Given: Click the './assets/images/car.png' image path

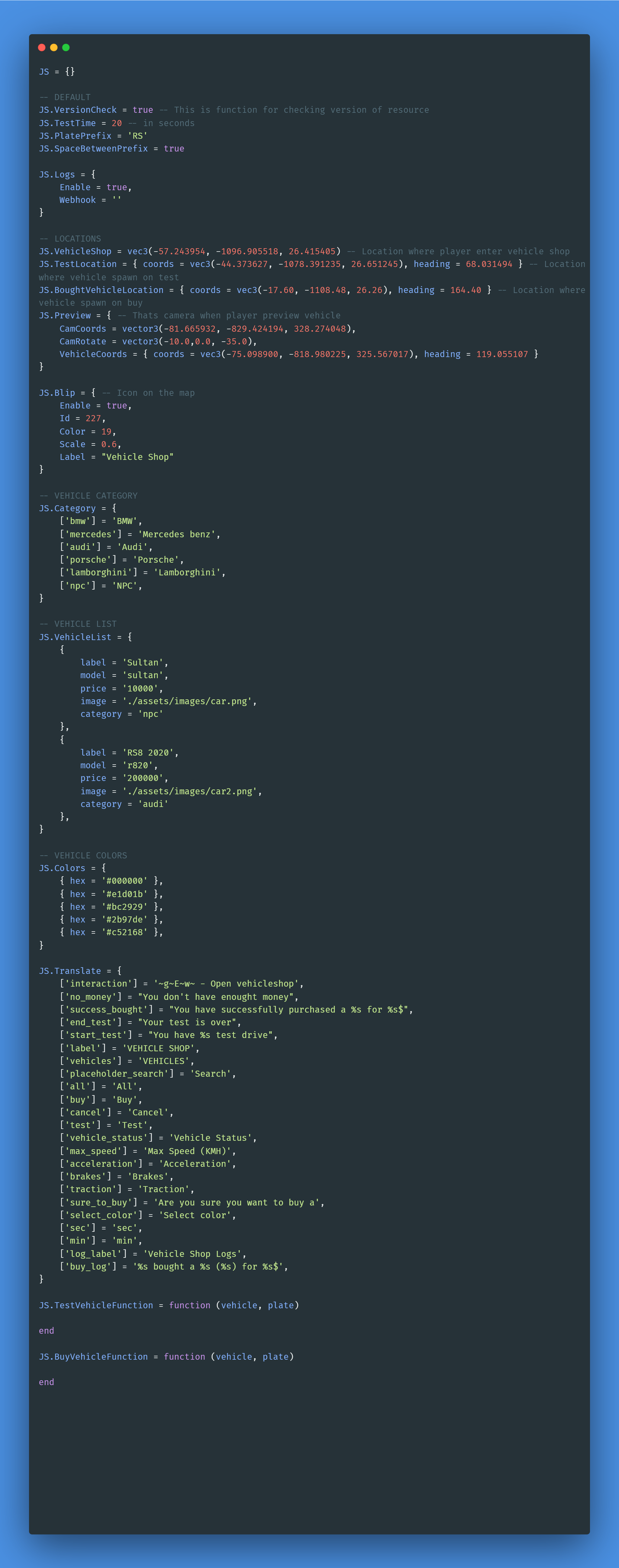Looking at the screenshot, I should pos(186,701).
